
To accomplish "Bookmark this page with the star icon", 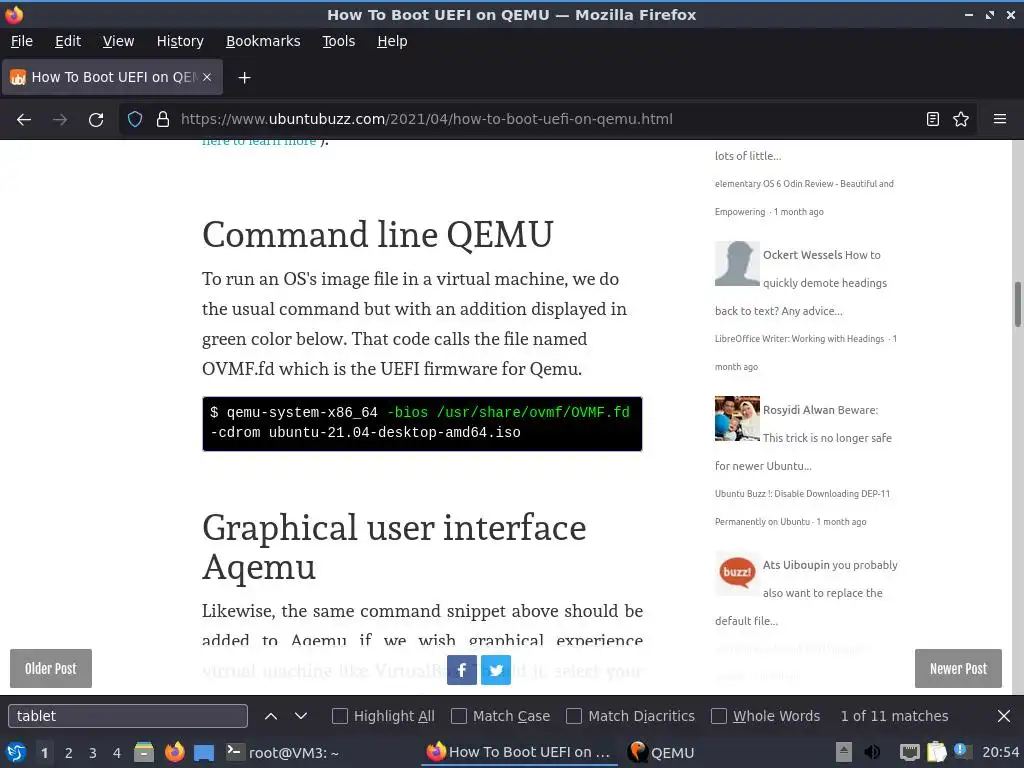I will [961, 119].
